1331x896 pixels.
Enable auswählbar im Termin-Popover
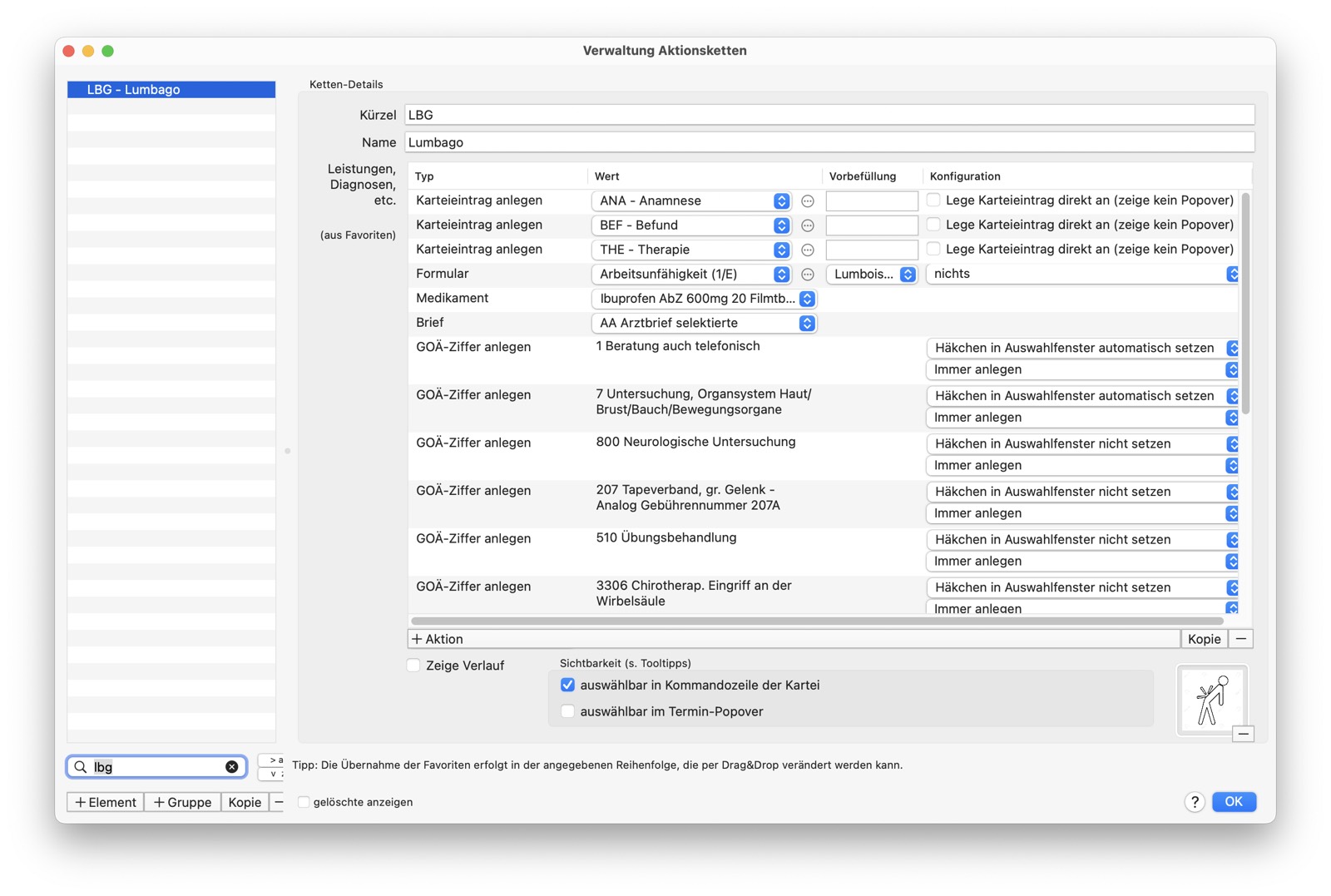tap(567, 711)
